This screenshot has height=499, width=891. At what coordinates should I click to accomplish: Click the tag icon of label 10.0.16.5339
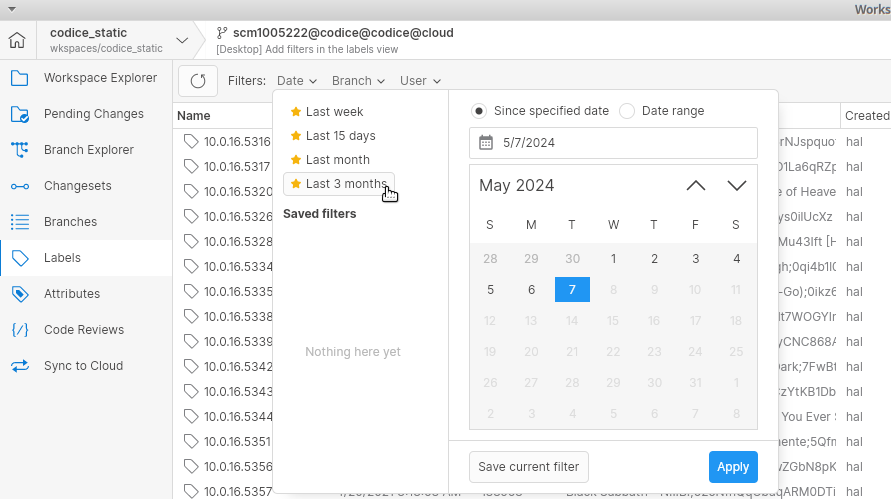point(191,342)
